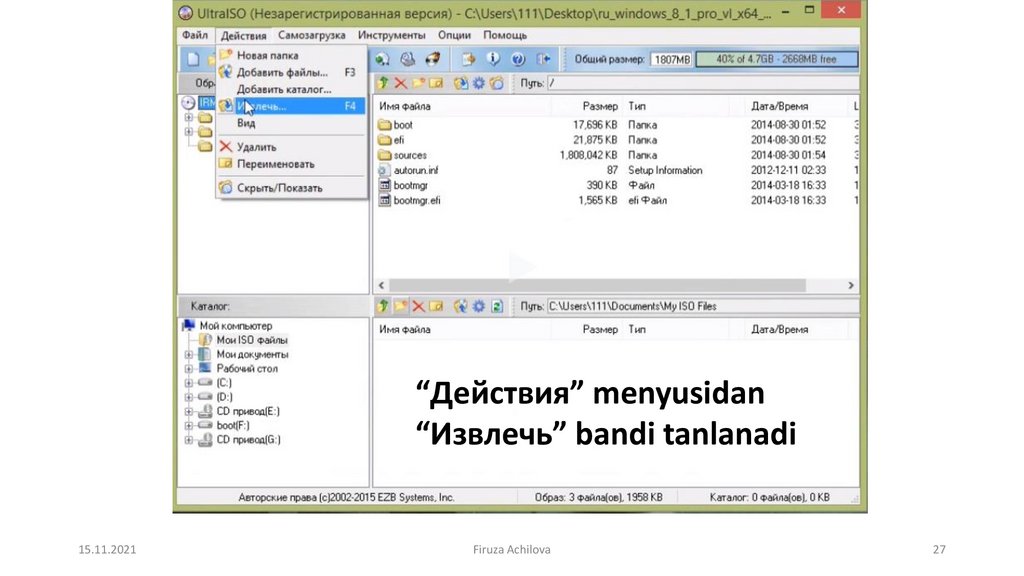Click the disc icon before Burn on toolbar

pos(408,59)
